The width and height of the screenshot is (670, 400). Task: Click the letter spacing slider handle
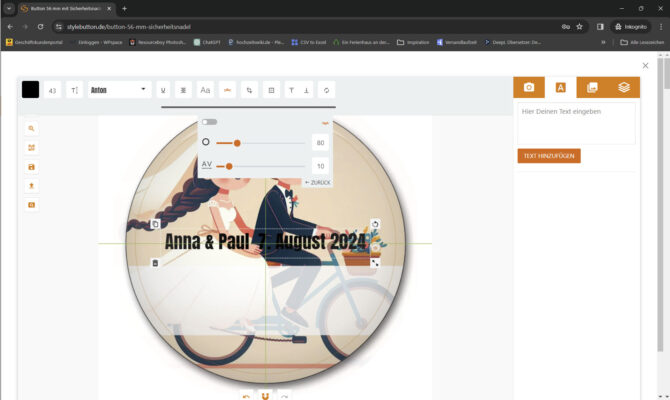[230, 166]
